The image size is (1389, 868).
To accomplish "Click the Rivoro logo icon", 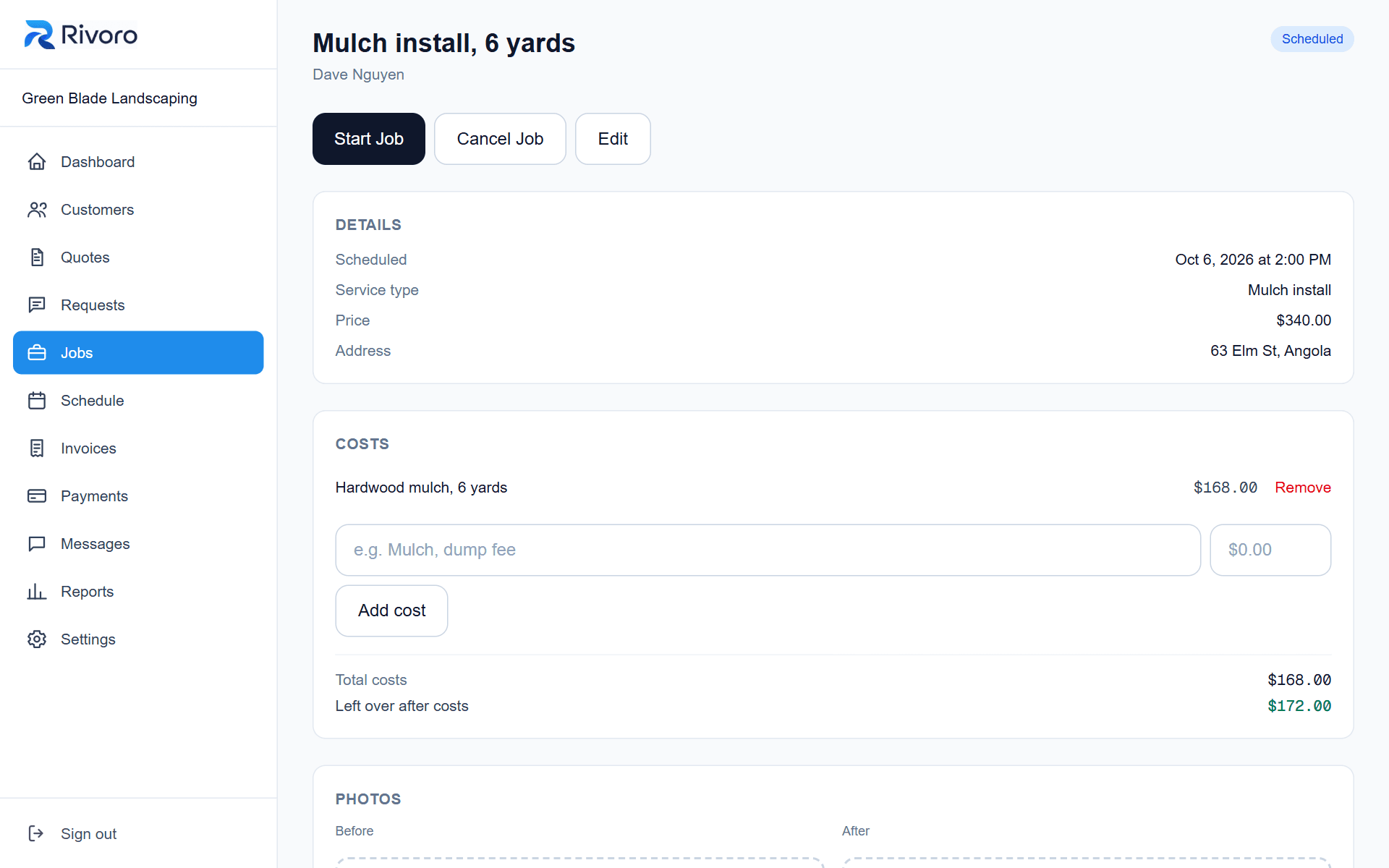I will pos(39,35).
